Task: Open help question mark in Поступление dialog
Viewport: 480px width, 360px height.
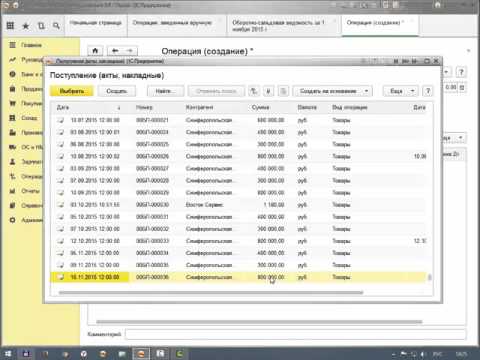Action: 428,91
